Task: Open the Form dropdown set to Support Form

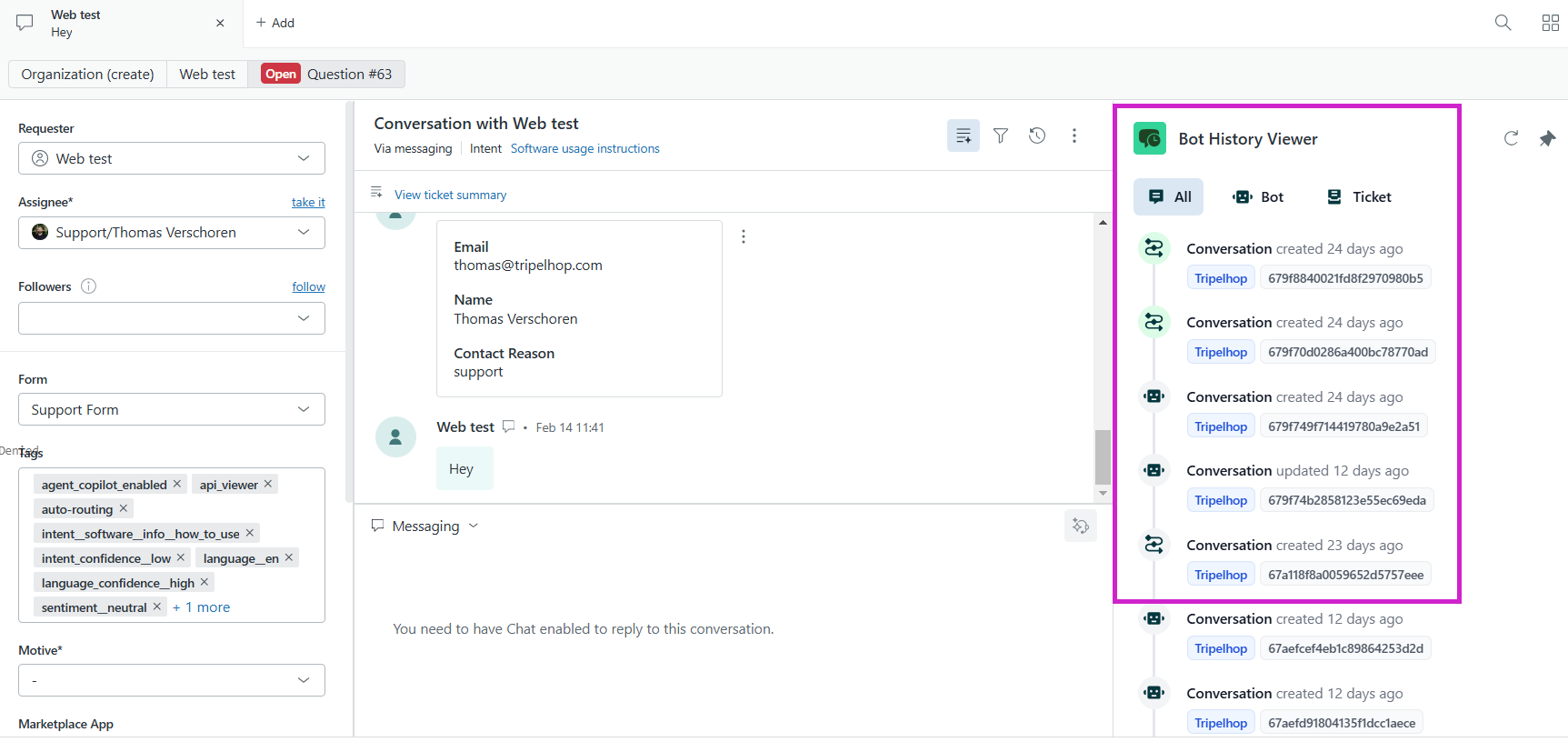Action: click(172, 409)
